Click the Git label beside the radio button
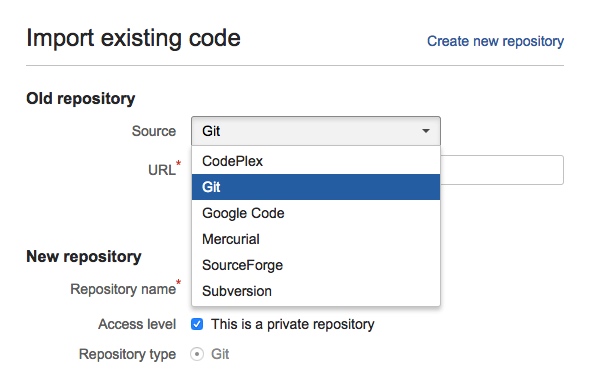 pyautogui.click(x=220, y=354)
